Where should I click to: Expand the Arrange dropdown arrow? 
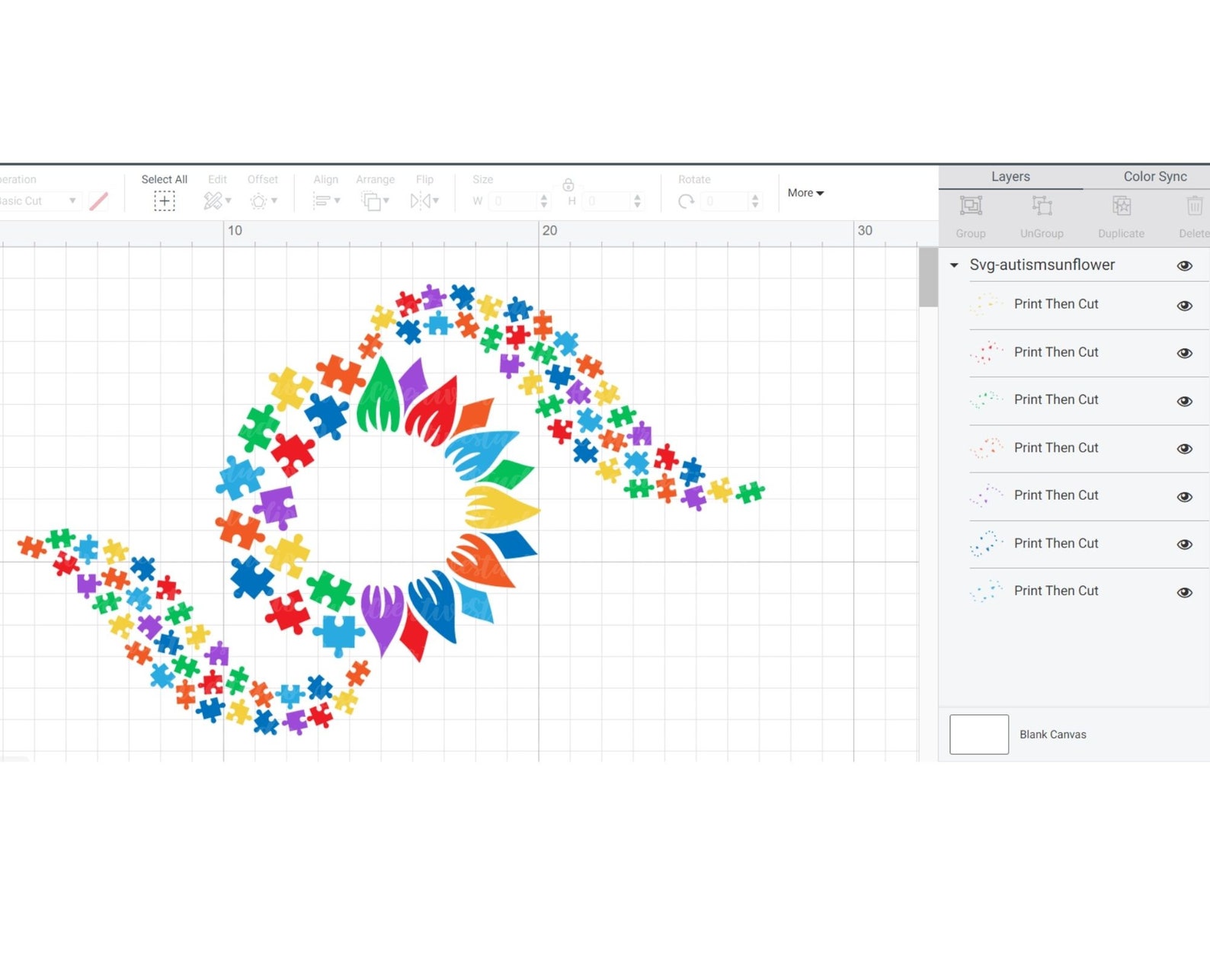coord(386,201)
